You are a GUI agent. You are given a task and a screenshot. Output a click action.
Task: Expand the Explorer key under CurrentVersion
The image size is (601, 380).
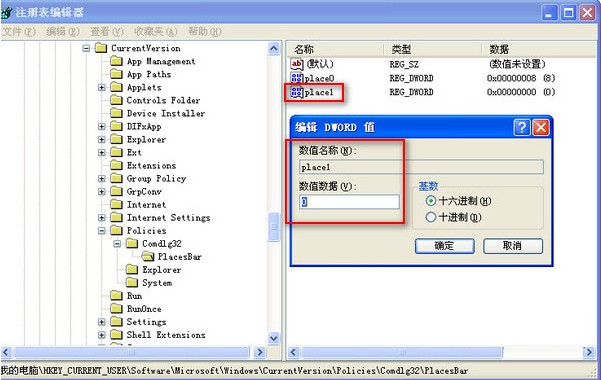102,140
